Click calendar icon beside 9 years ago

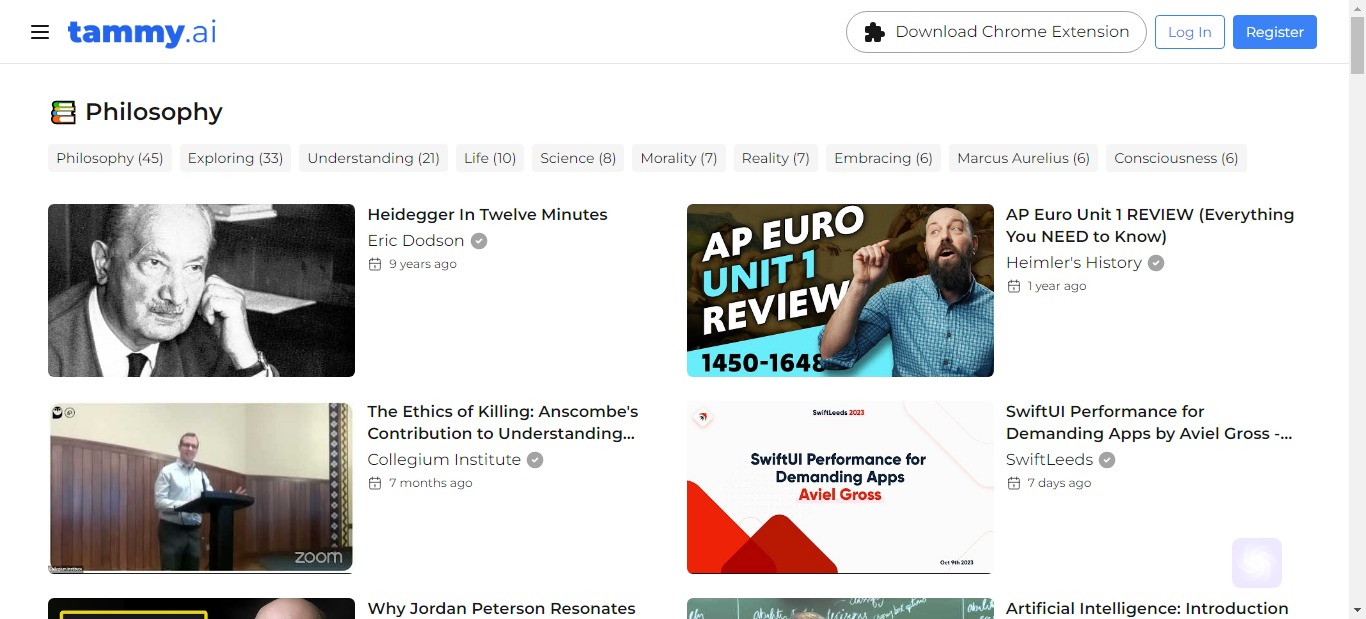375,264
